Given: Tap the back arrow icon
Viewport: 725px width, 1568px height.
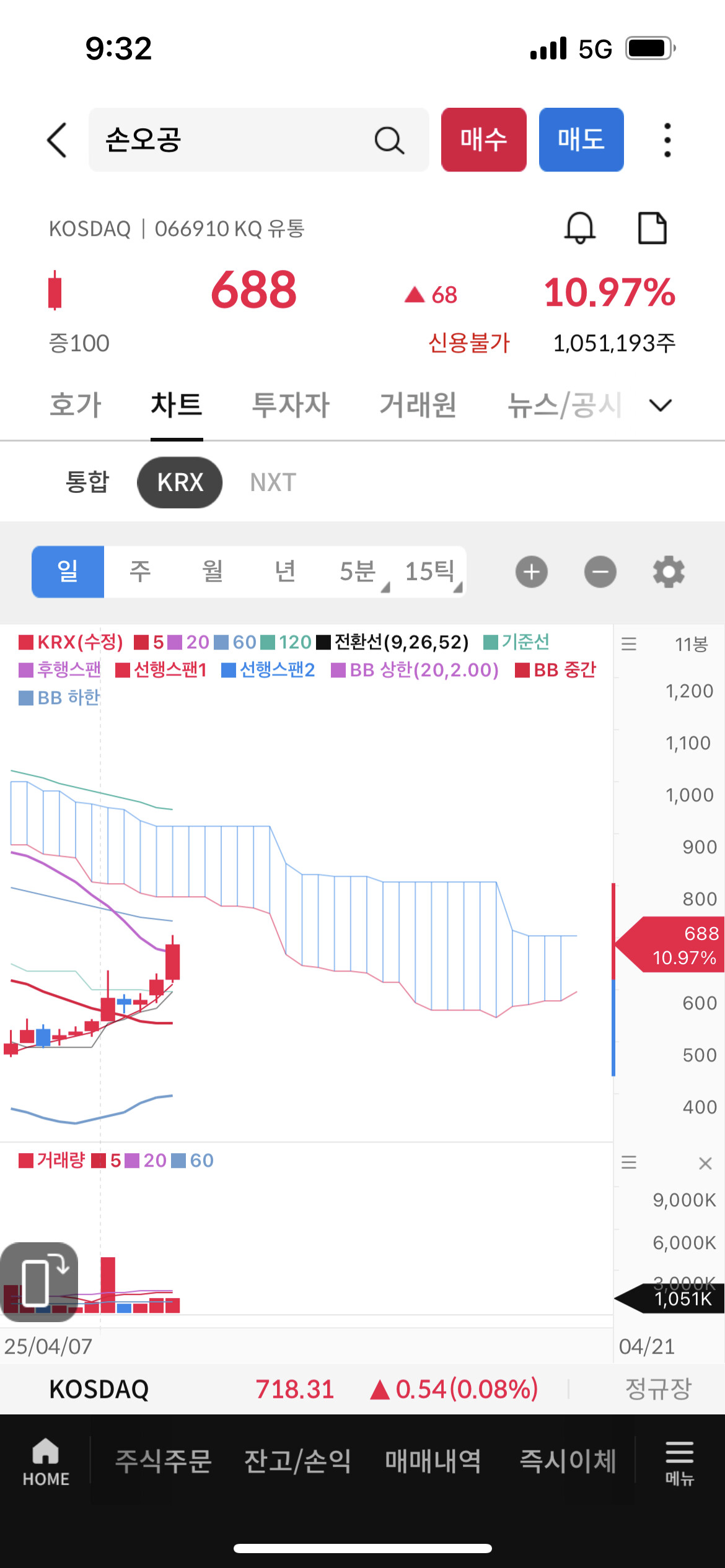Looking at the screenshot, I should 57,140.
